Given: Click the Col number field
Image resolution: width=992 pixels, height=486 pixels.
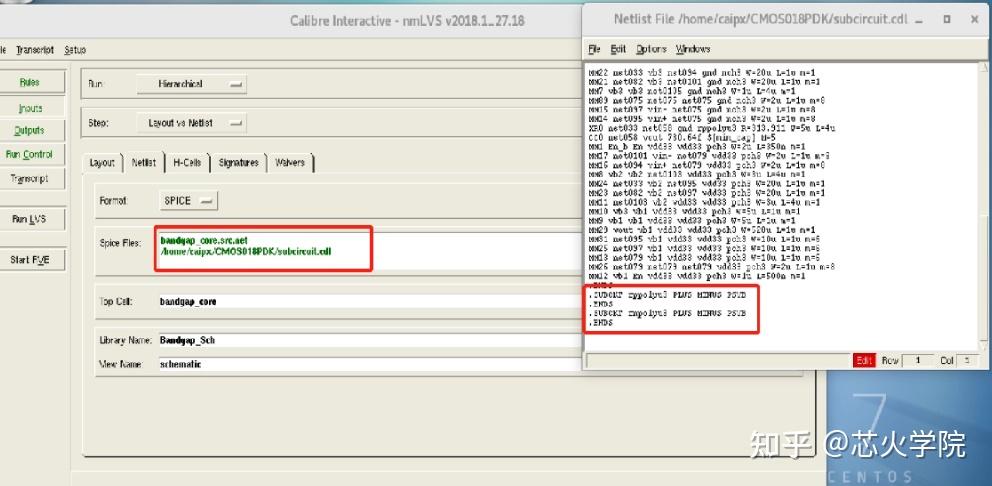Looking at the screenshot, I should [x=965, y=361].
